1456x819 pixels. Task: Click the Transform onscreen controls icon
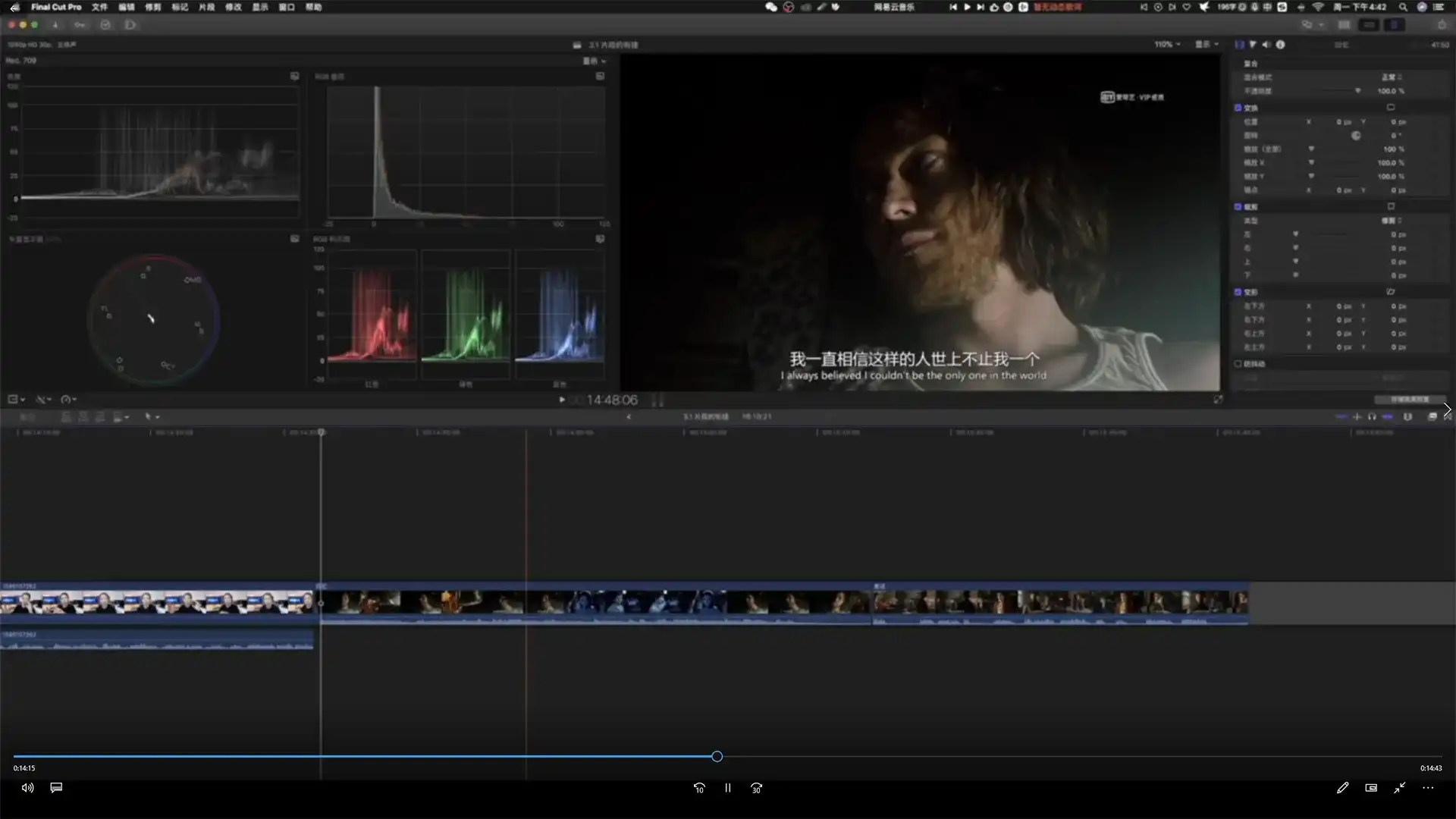(1391, 108)
